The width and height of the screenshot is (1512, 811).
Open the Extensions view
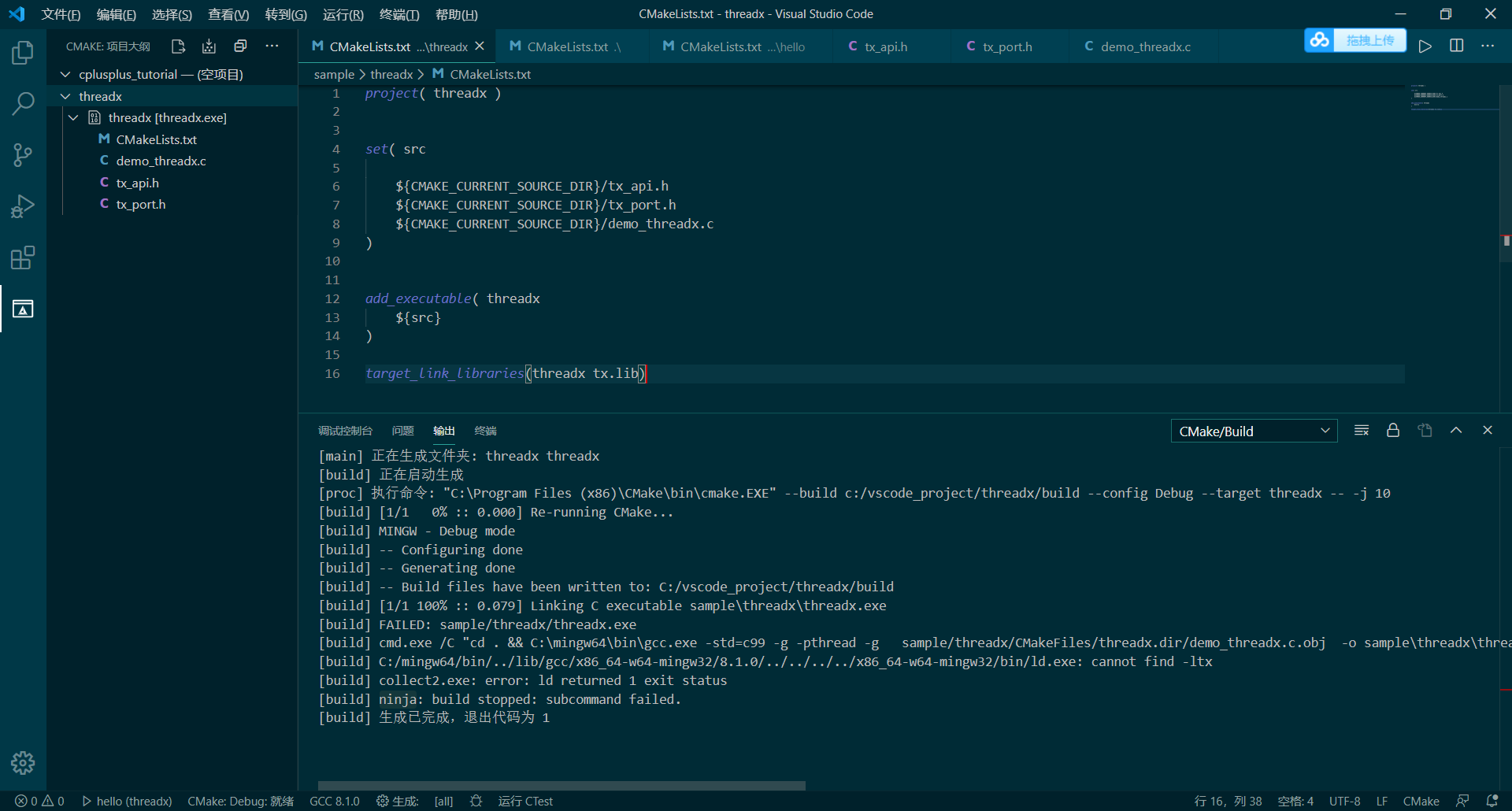pos(23,257)
